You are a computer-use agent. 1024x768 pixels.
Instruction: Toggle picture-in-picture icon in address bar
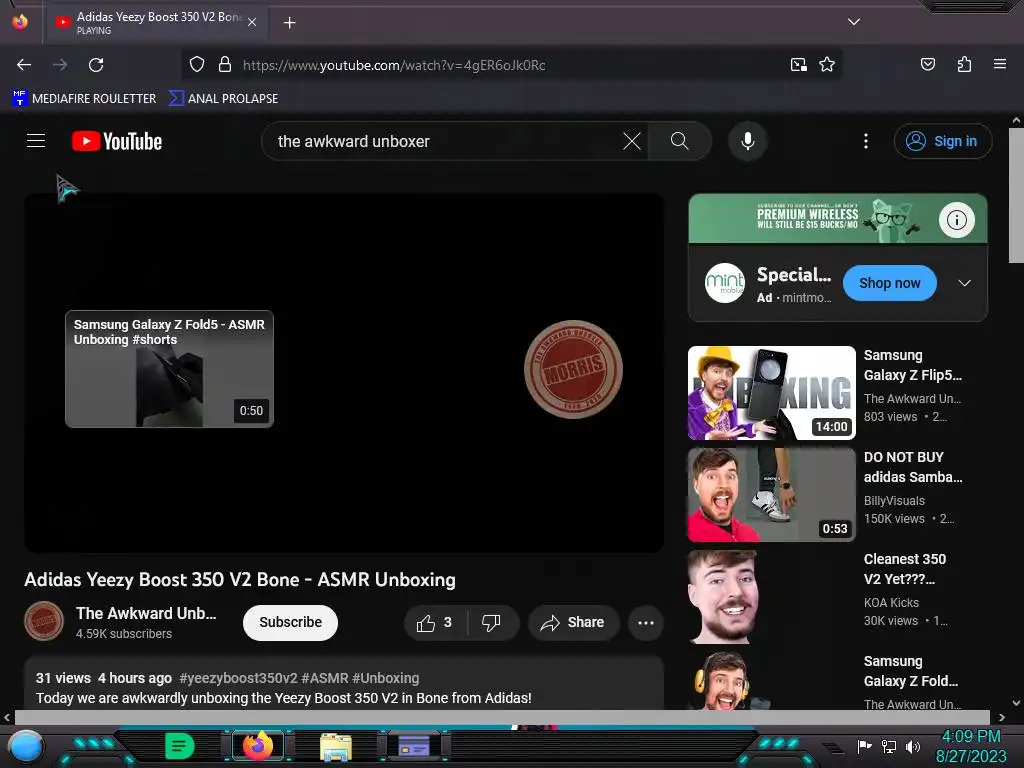(x=798, y=65)
